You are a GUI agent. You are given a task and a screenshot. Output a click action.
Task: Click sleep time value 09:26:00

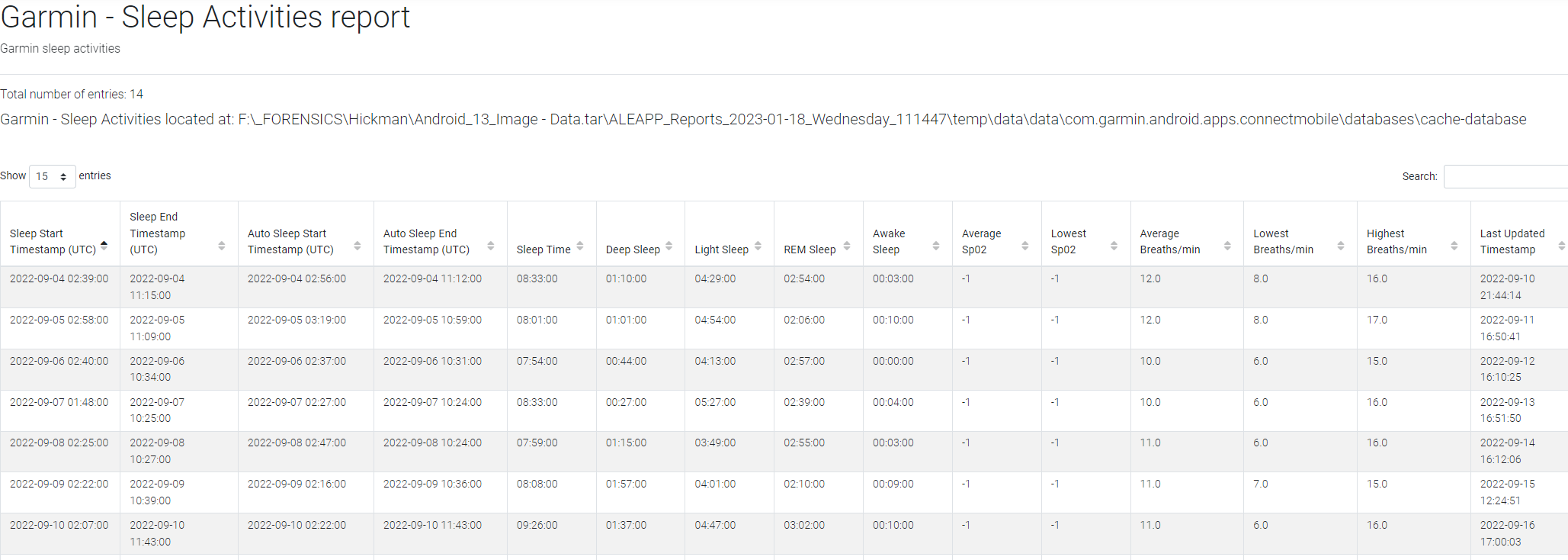pyautogui.click(x=537, y=525)
